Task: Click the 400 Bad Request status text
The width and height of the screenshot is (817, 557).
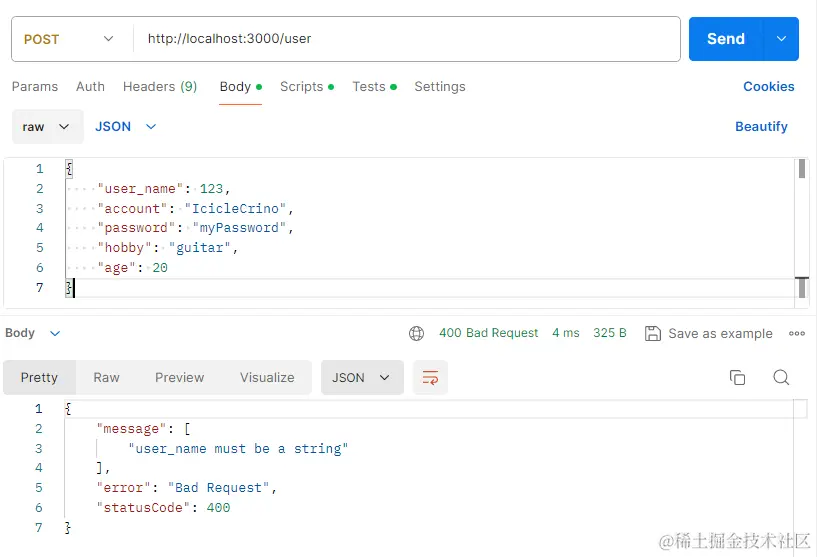Action: coord(488,333)
